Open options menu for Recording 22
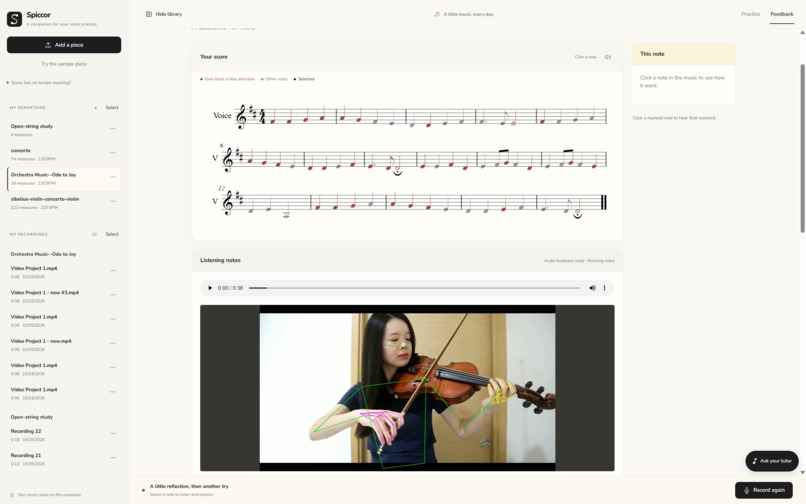Image resolution: width=806 pixels, height=504 pixels. pos(113,434)
